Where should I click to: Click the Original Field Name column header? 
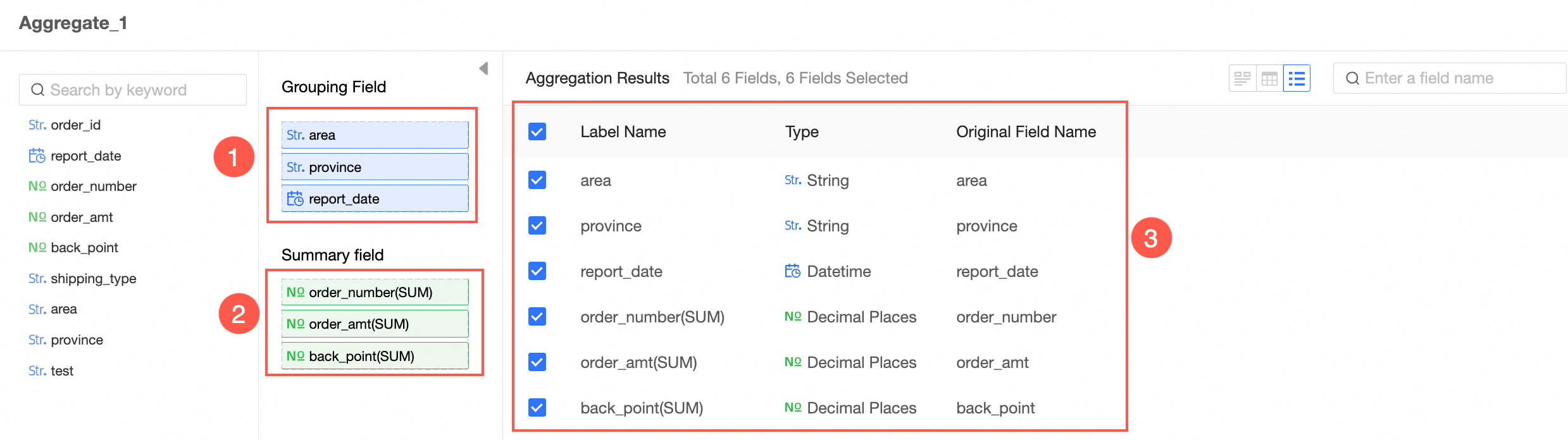pos(1026,131)
